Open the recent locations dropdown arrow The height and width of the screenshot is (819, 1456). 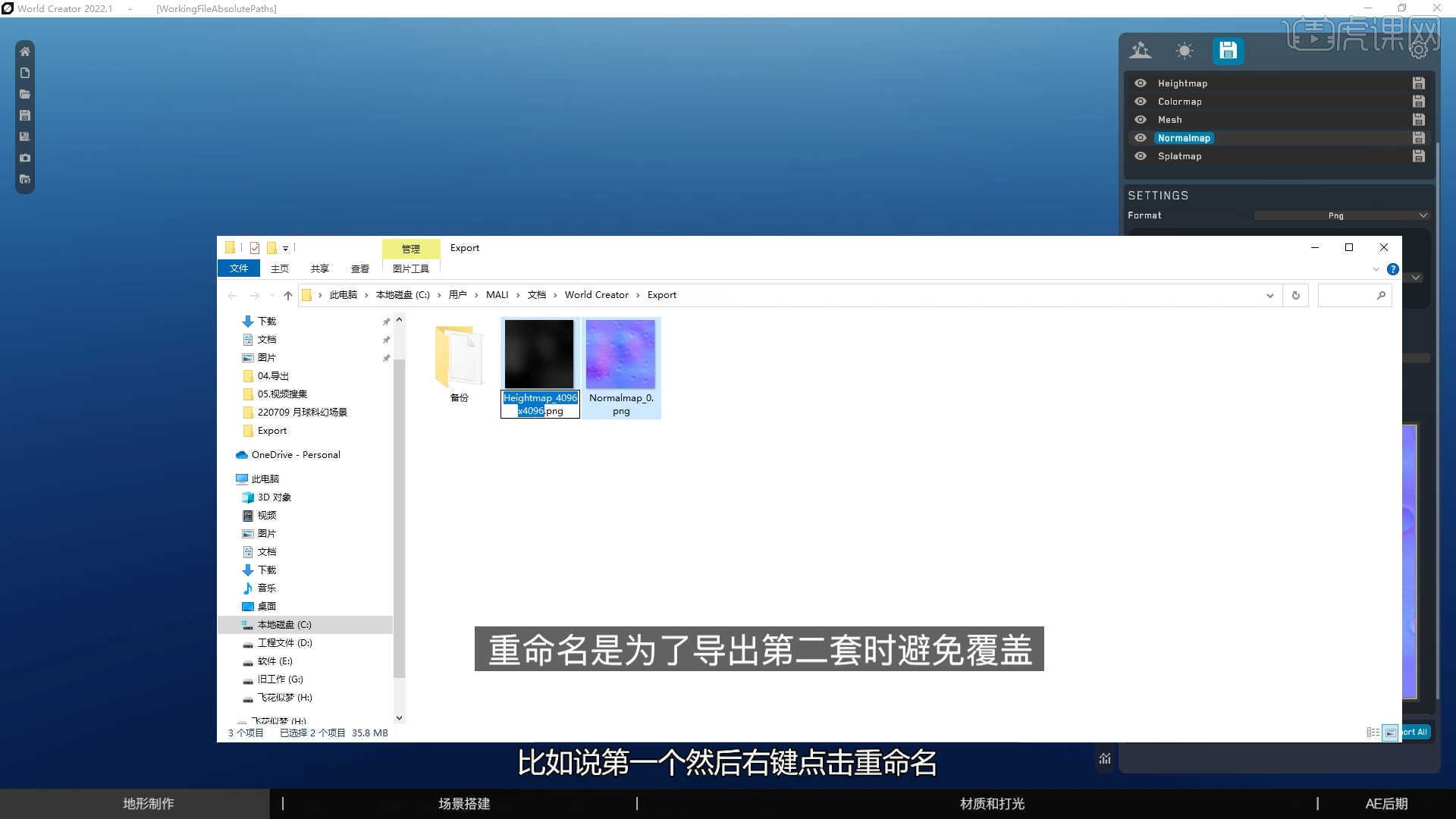coord(272,296)
